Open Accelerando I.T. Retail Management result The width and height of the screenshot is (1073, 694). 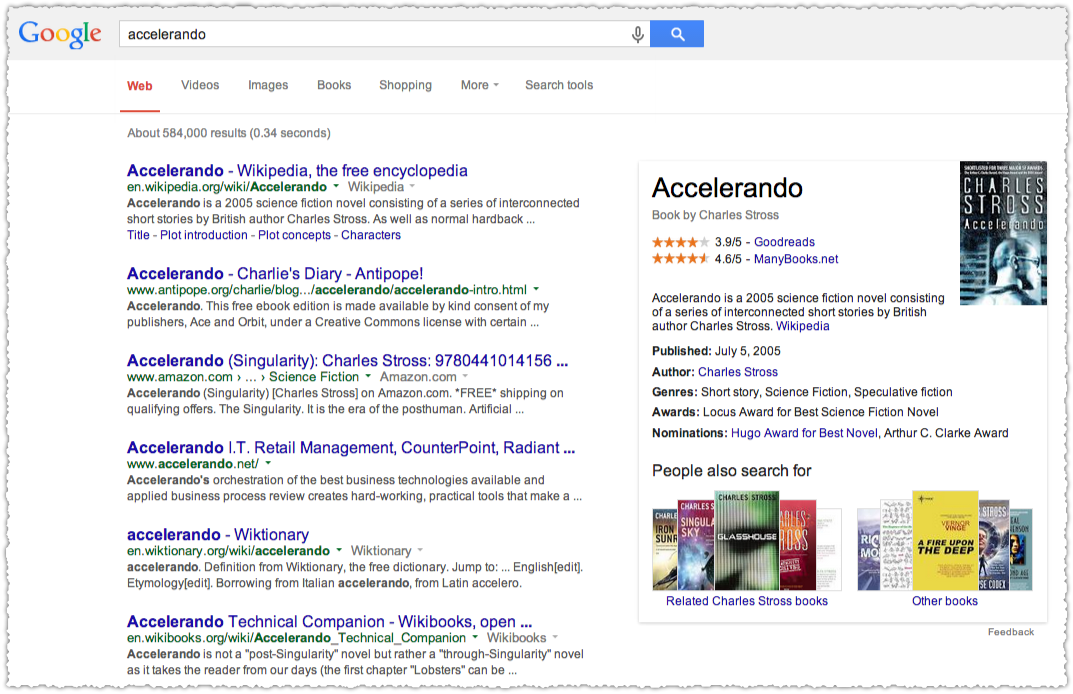351,447
